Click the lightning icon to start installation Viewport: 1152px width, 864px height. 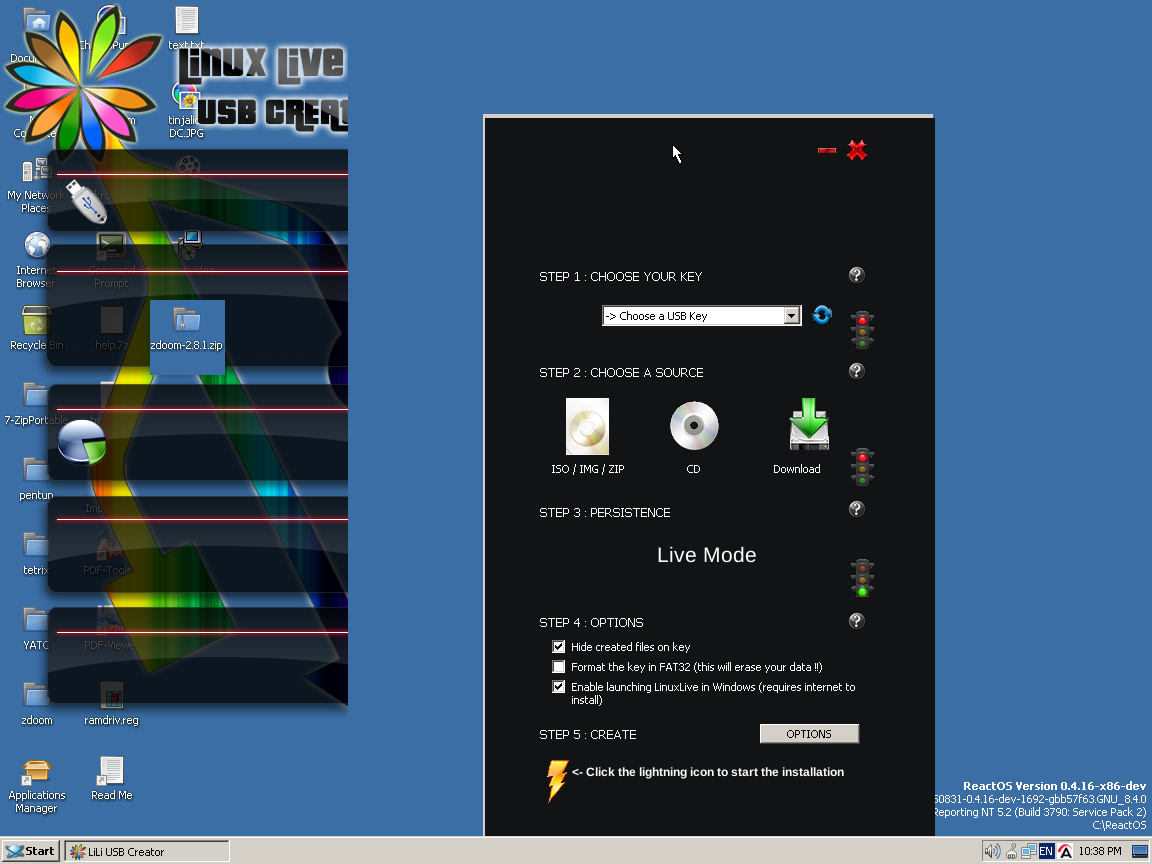pyautogui.click(x=557, y=781)
